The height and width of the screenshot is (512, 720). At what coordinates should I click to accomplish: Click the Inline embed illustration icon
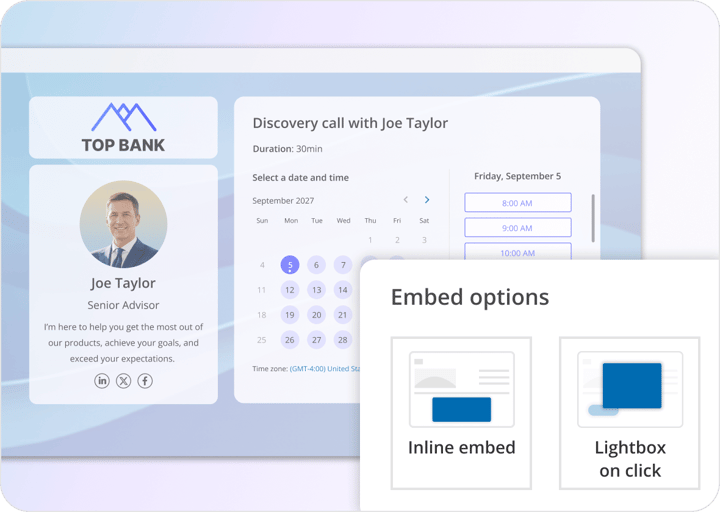point(461,387)
